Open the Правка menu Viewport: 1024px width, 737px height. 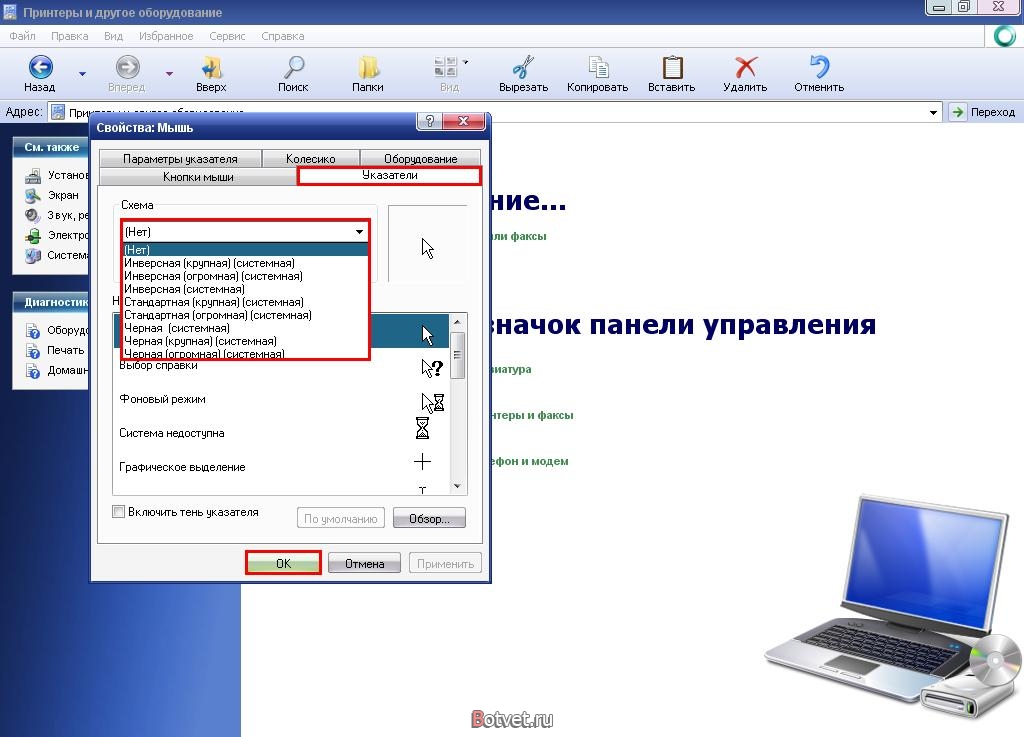click(x=69, y=36)
